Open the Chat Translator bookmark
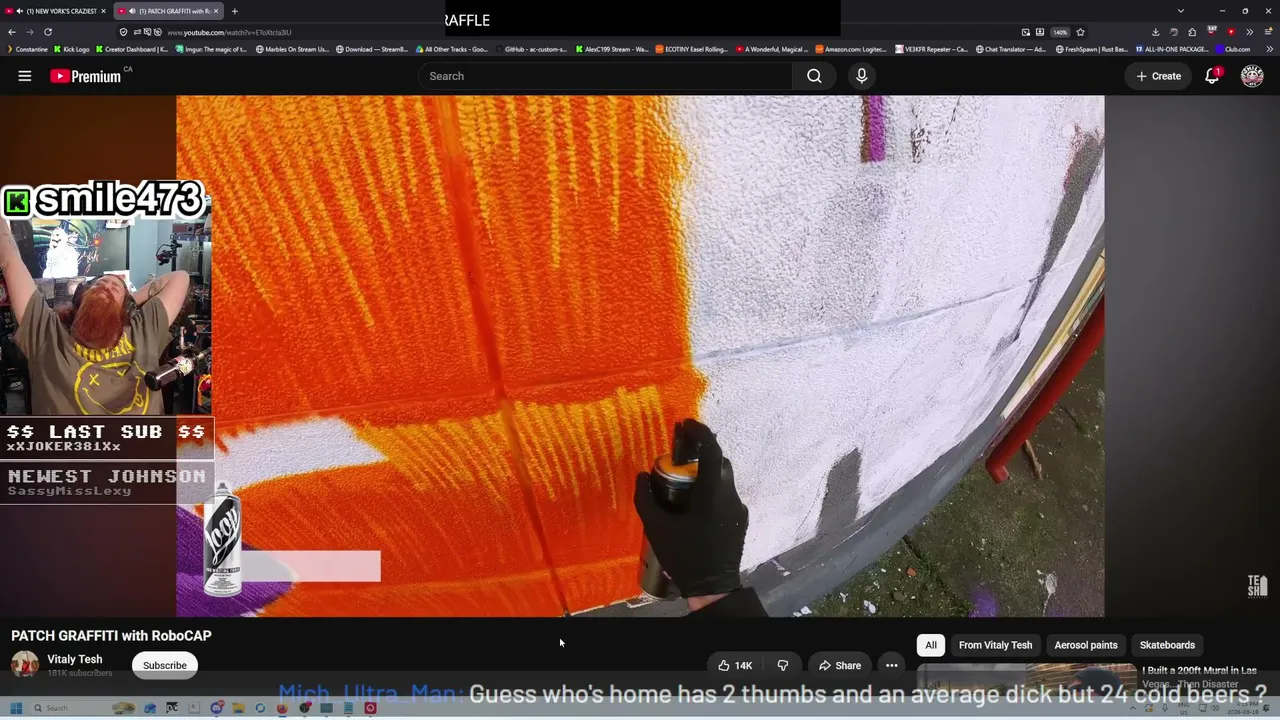This screenshot has height=720, width=1280. point(1010,49)
